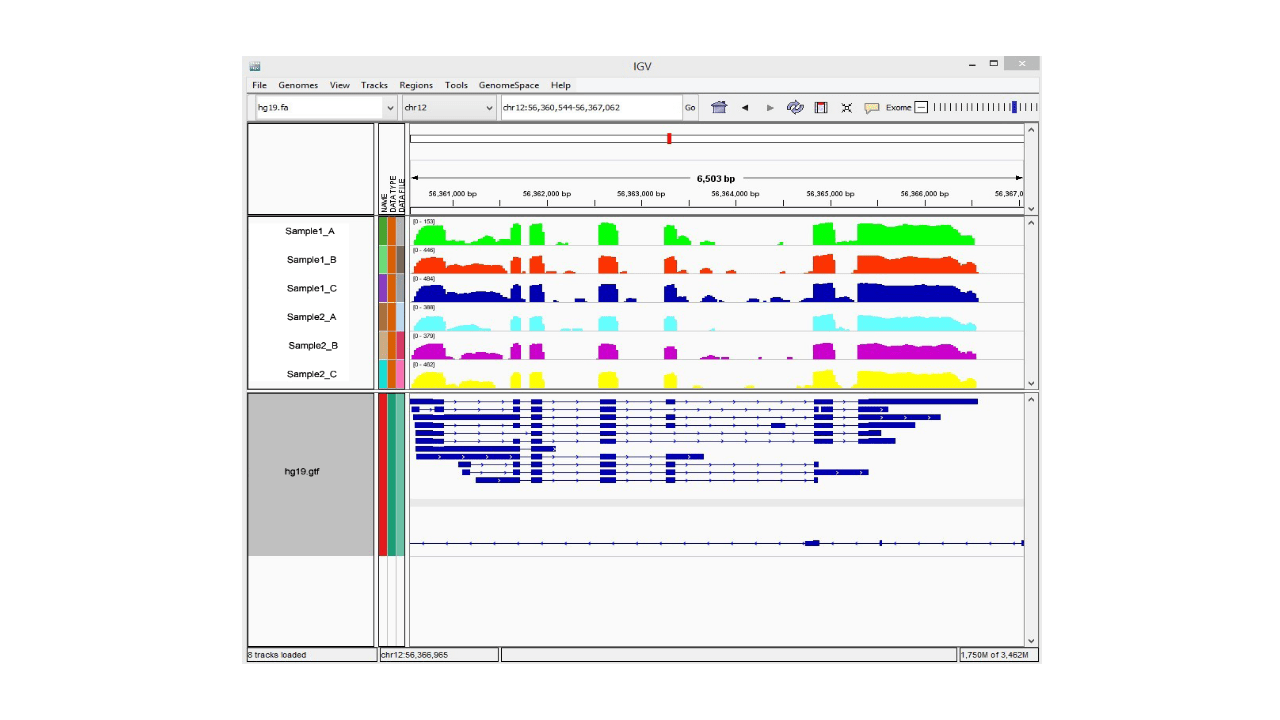Screen dimensions: 1280x720
Task: Click the [0 - 153] data range label
Action: (x=424, y=221)
